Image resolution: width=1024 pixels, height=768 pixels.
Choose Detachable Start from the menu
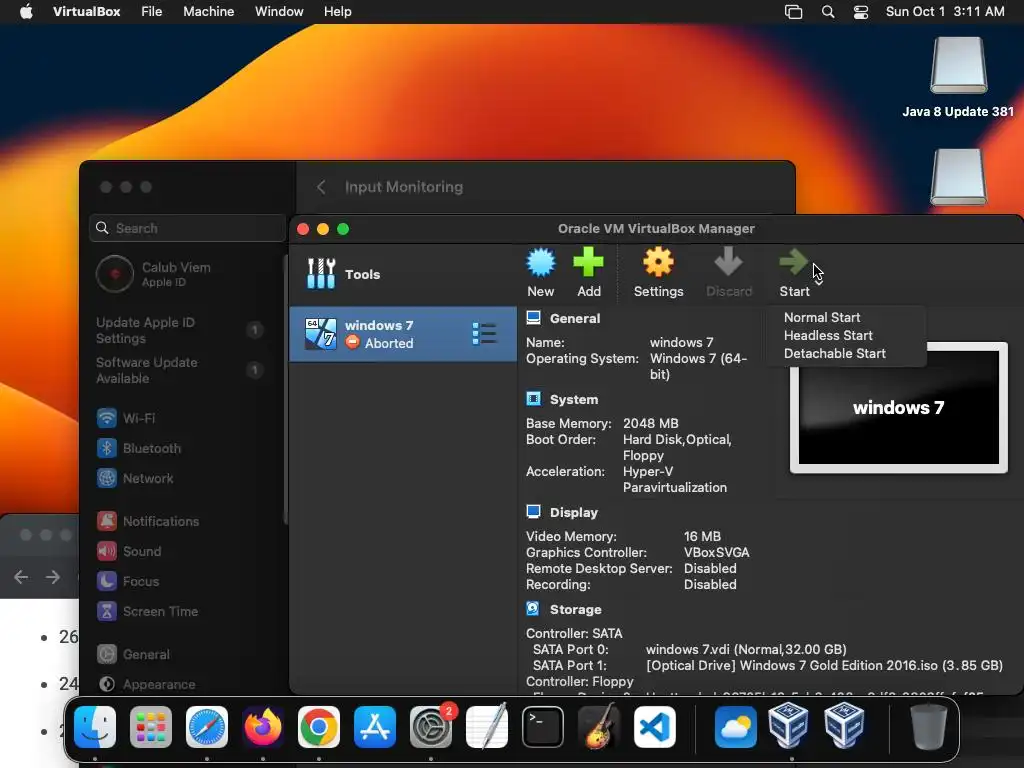[835, 353]
